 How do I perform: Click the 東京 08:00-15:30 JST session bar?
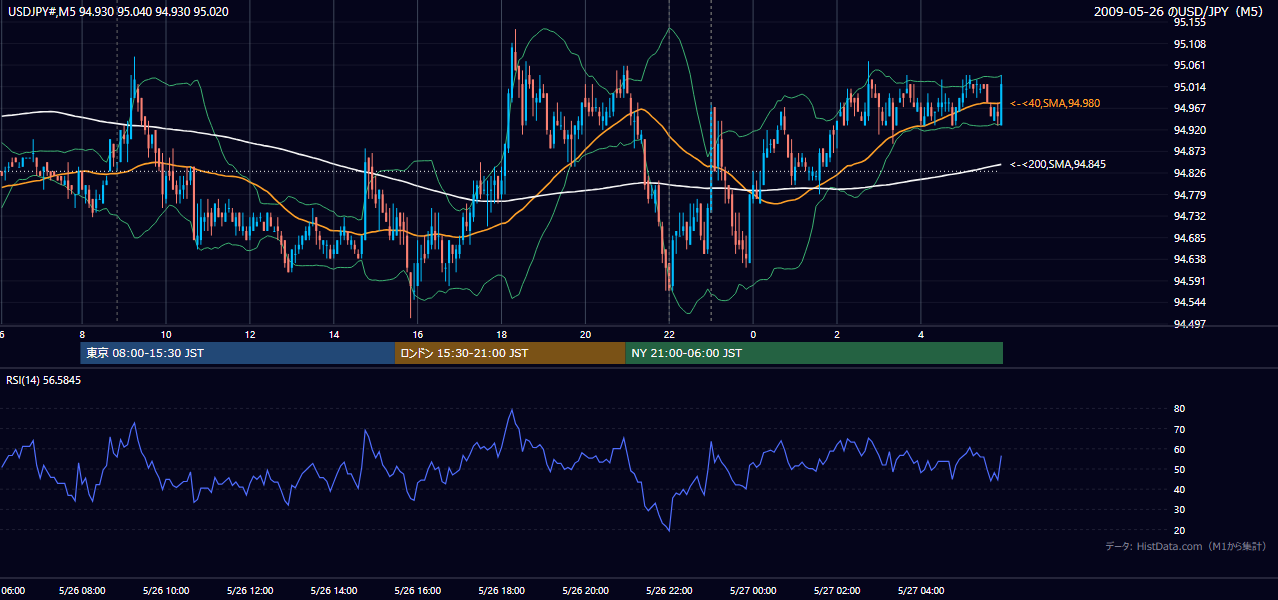tap(238, 353)
